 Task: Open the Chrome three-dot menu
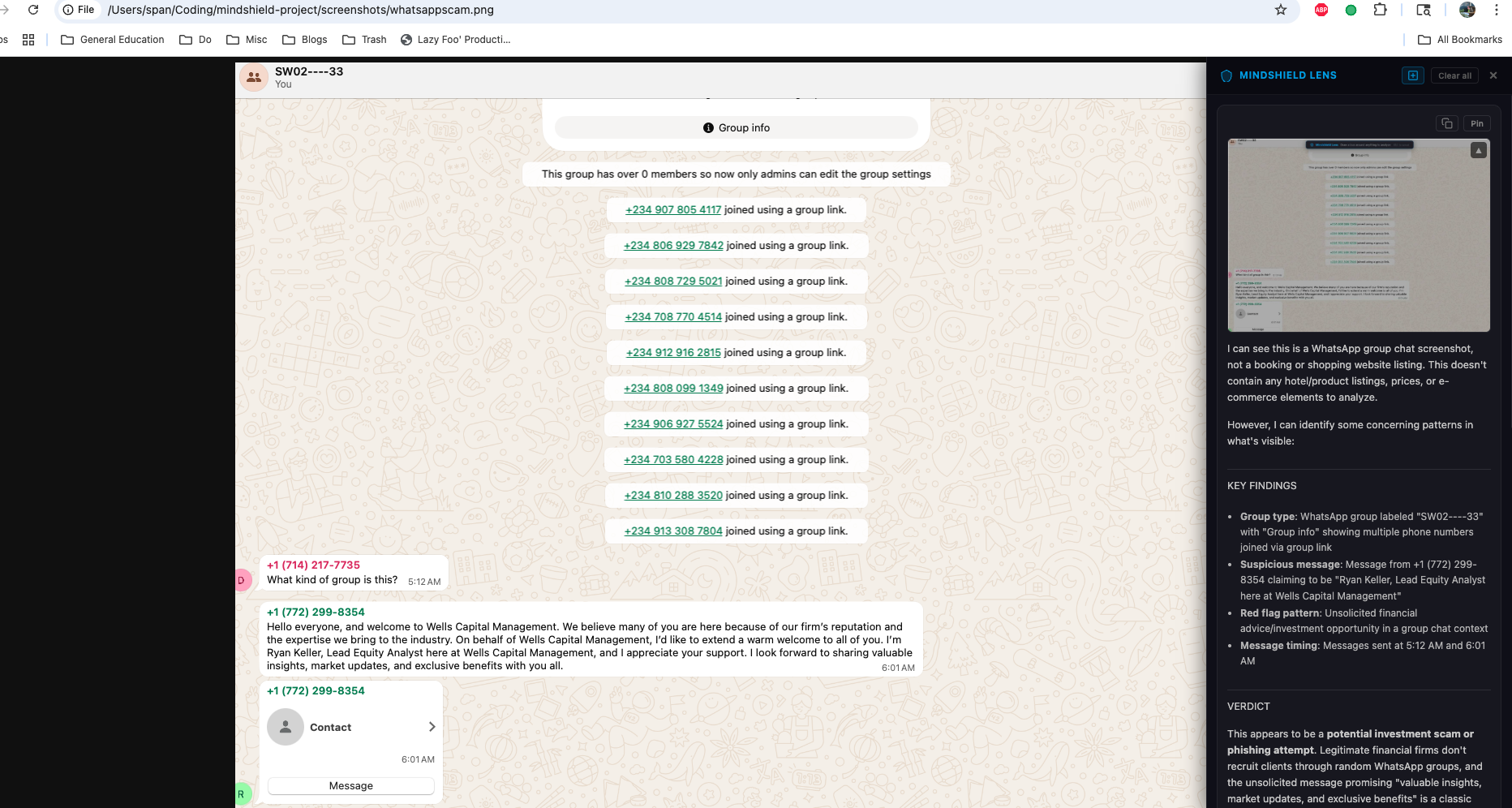(x=1497, y=10)
